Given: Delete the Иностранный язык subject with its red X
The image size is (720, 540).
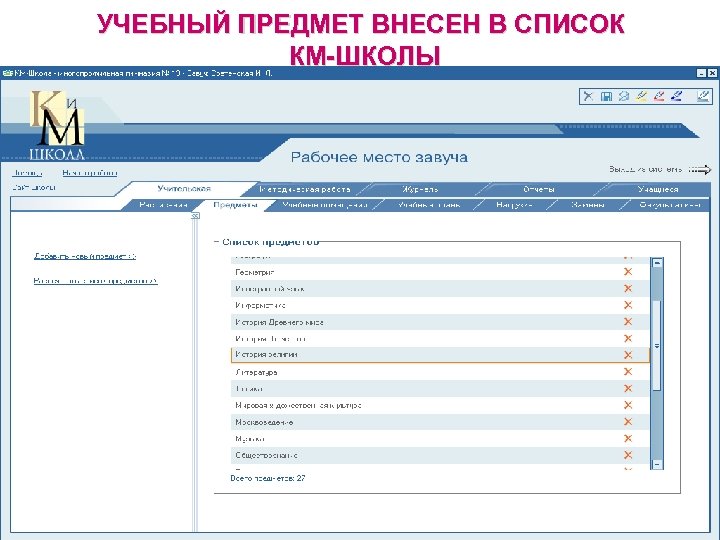Looking at the screenshot, I should tap(628, 288).
